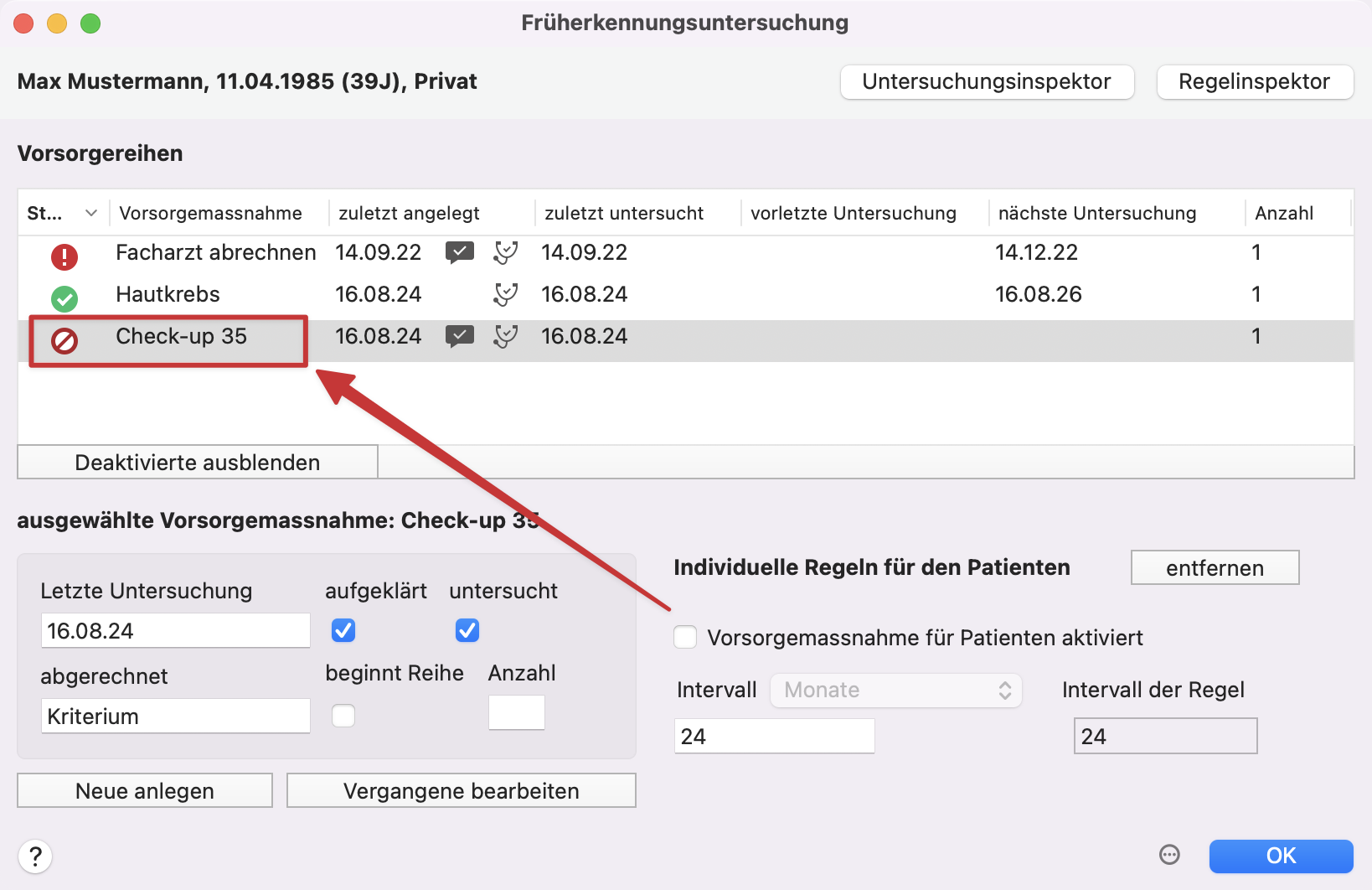Open the Untersuchungsinspektor
The image size is (1372, 890).
[987, 82]
